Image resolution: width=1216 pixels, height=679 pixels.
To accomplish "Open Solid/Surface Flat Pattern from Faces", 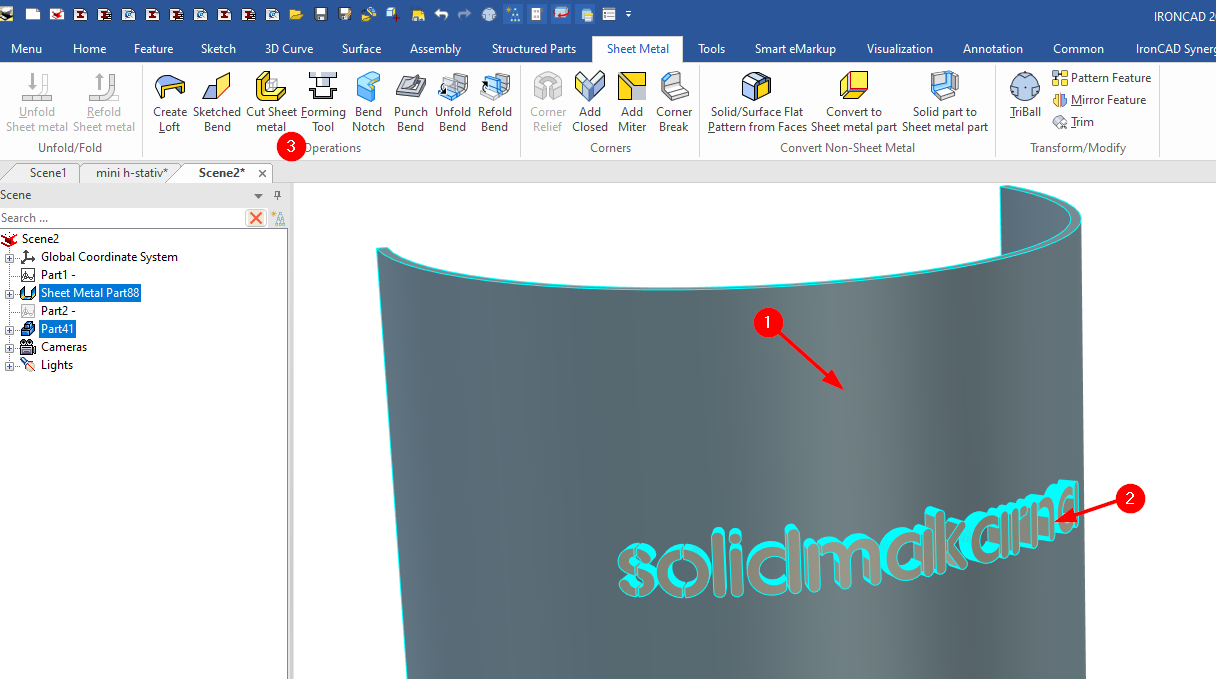I will click(757, 103).
